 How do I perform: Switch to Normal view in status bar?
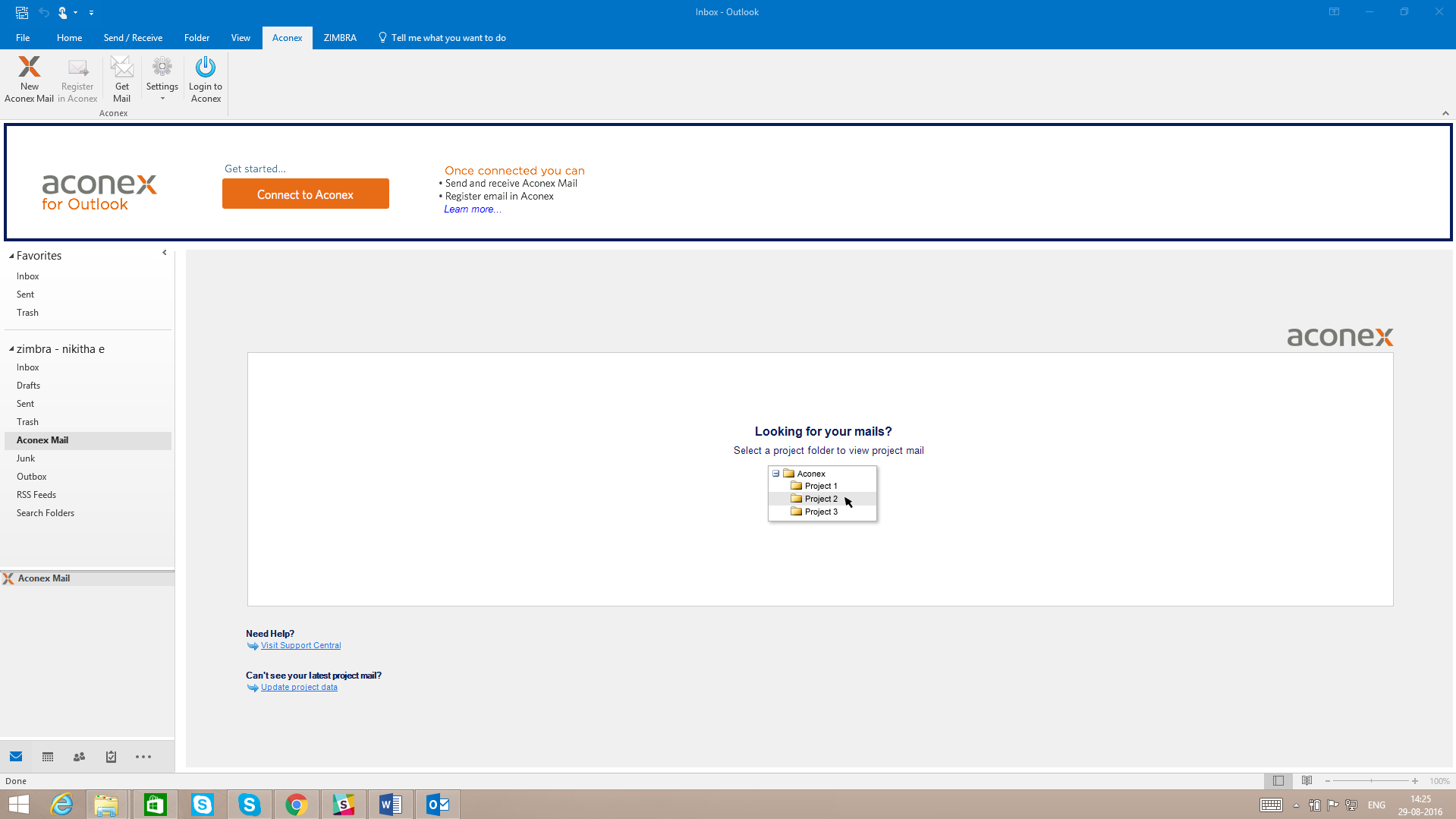1278,781
